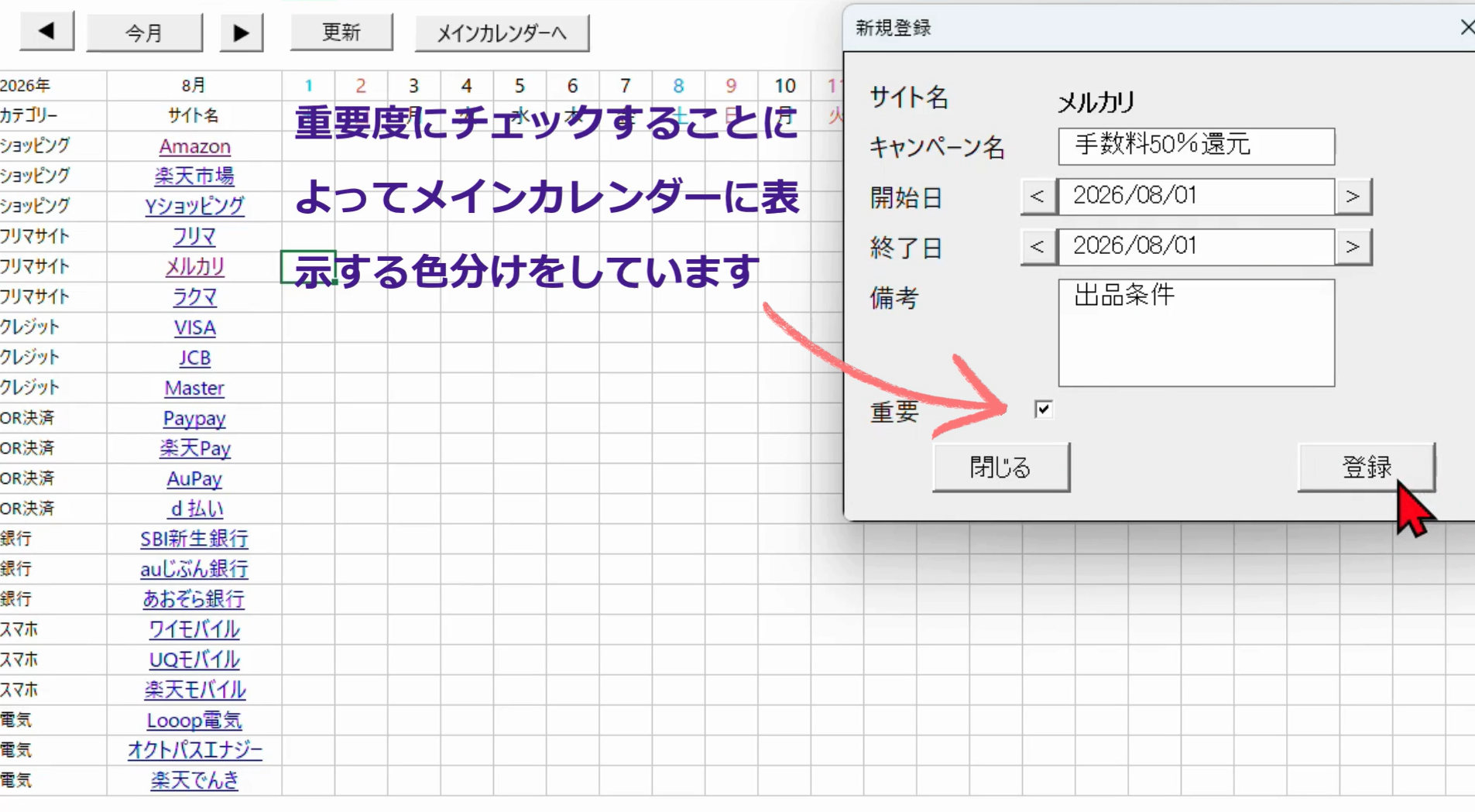This screenshot has height=812, width=1475.
Task: Increase the 終了日 end date
Action: coord(1353,247)
